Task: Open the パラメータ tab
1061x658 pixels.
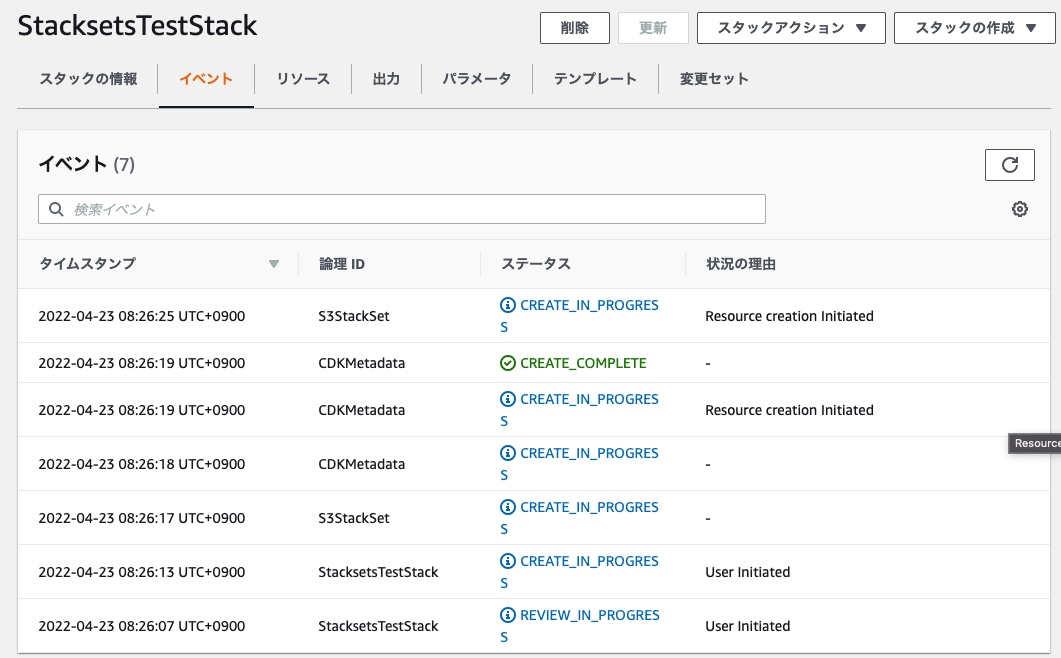Action: [x=477, y=77]
